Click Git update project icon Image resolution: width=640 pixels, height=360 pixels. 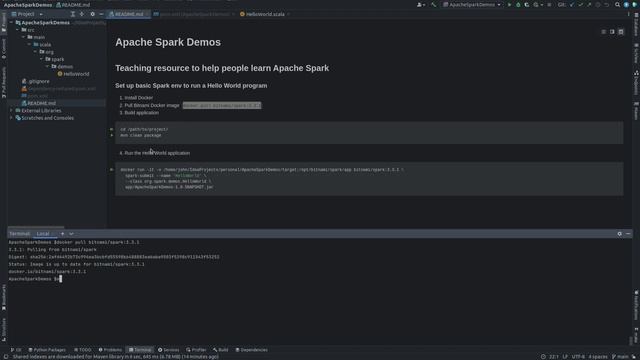572,5
